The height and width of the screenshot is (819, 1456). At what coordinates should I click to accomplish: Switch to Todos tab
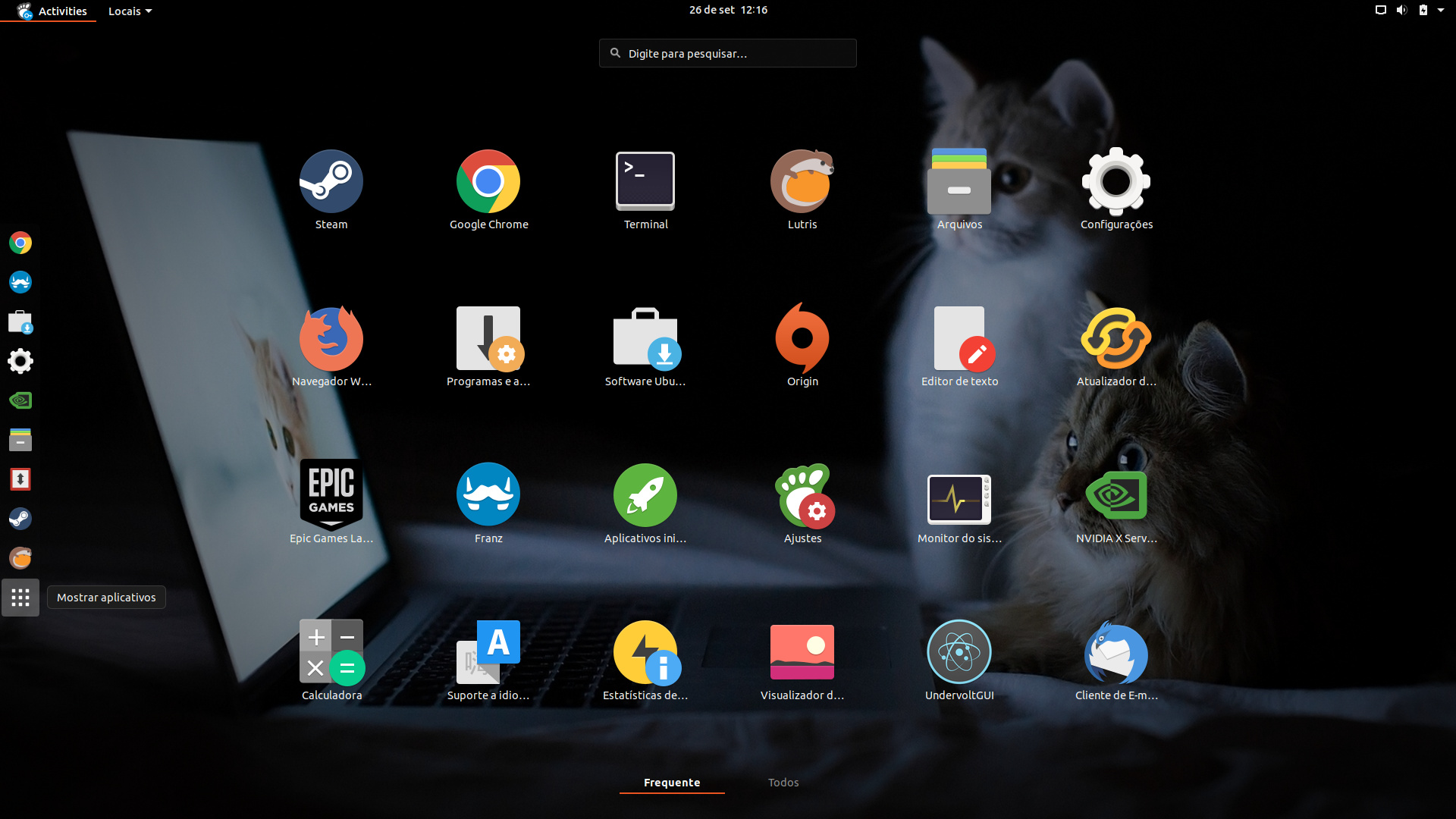pyautogui.click(x=783, y=783)
